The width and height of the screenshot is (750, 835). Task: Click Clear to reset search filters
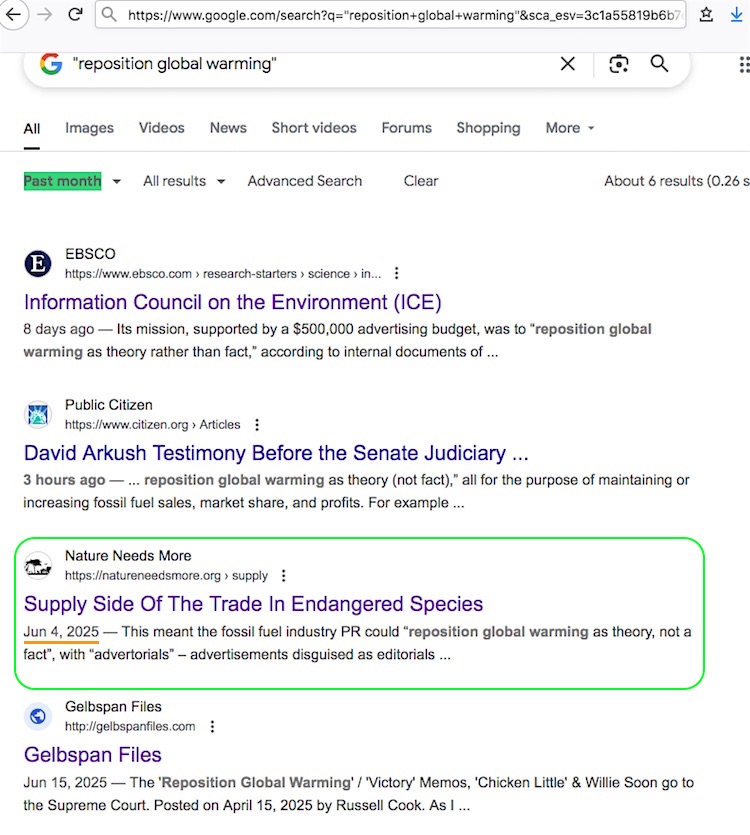tap(421, 181)
